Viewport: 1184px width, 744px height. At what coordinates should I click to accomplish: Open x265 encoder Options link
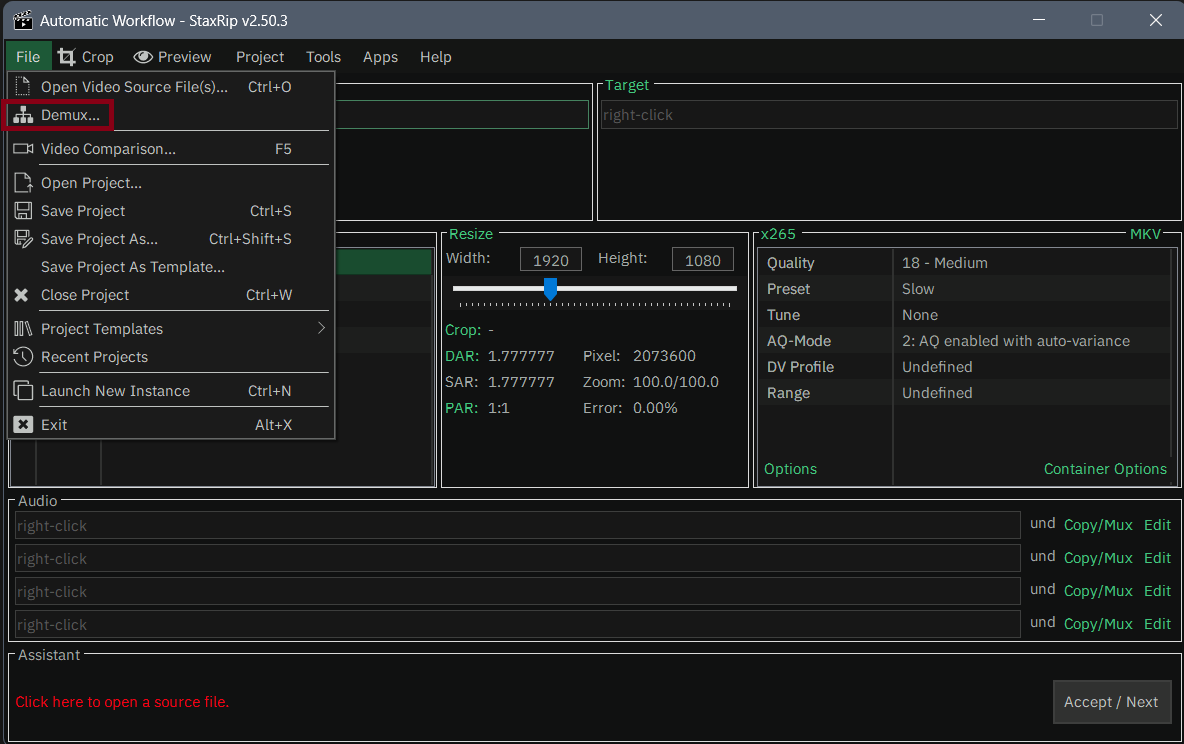790,469
